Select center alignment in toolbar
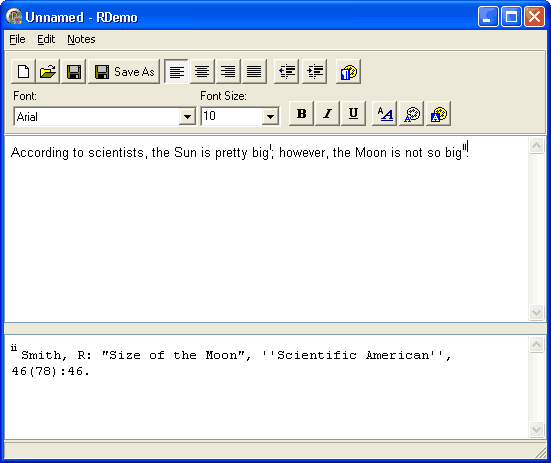The image size is (551, 463). coord(202,72)
